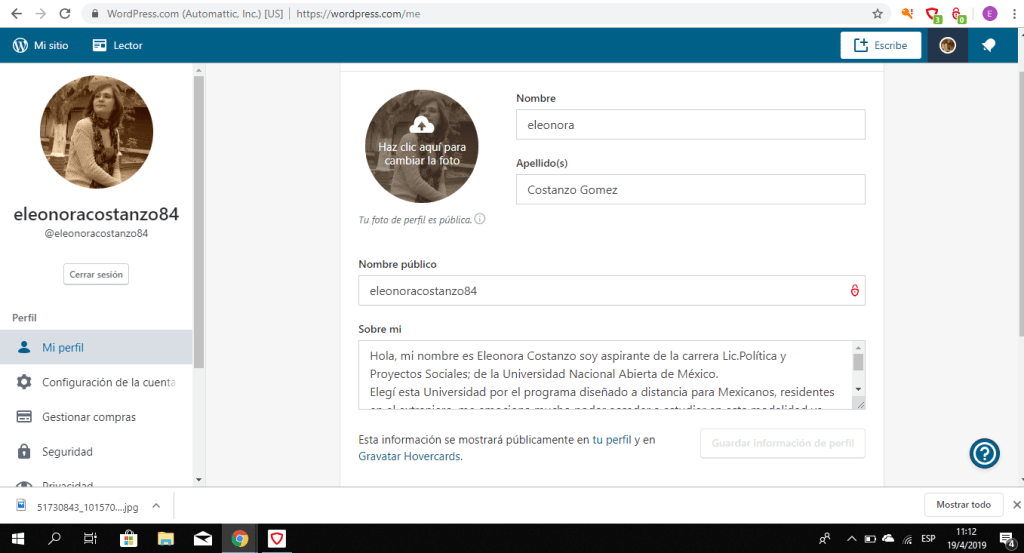Open Lector in the masterbar

(x=117, y=45)
